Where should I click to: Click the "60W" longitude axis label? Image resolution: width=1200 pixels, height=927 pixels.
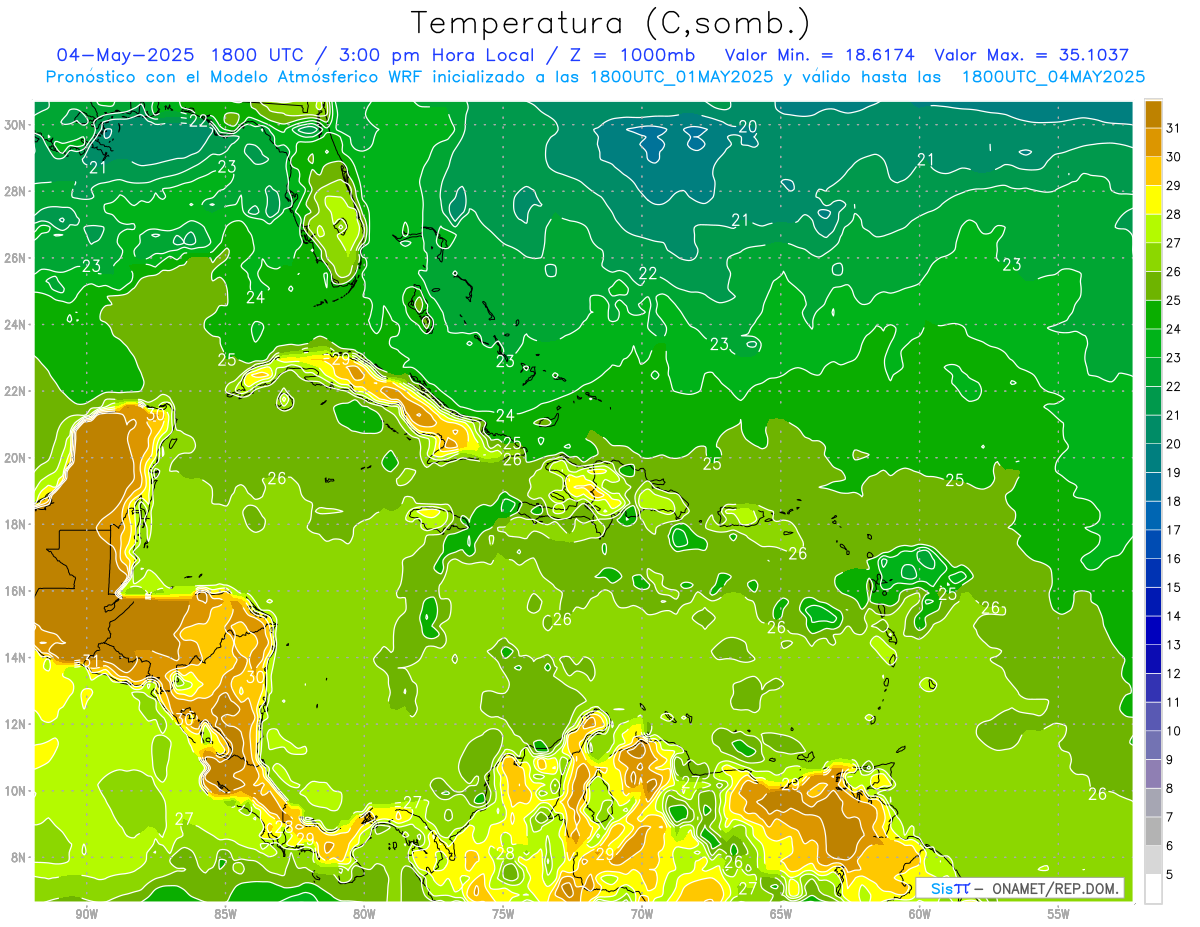[920, 914]
